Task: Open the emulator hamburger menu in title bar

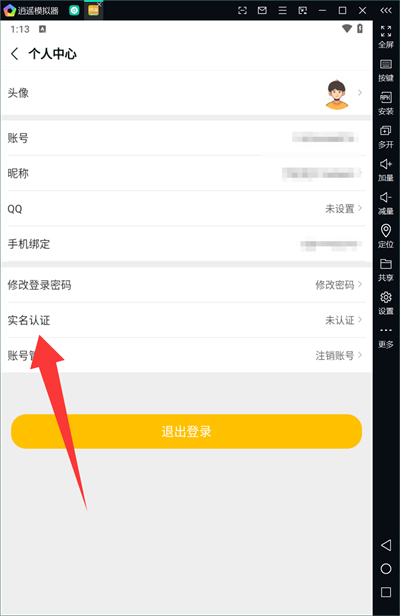Action: tap(282, 11)
